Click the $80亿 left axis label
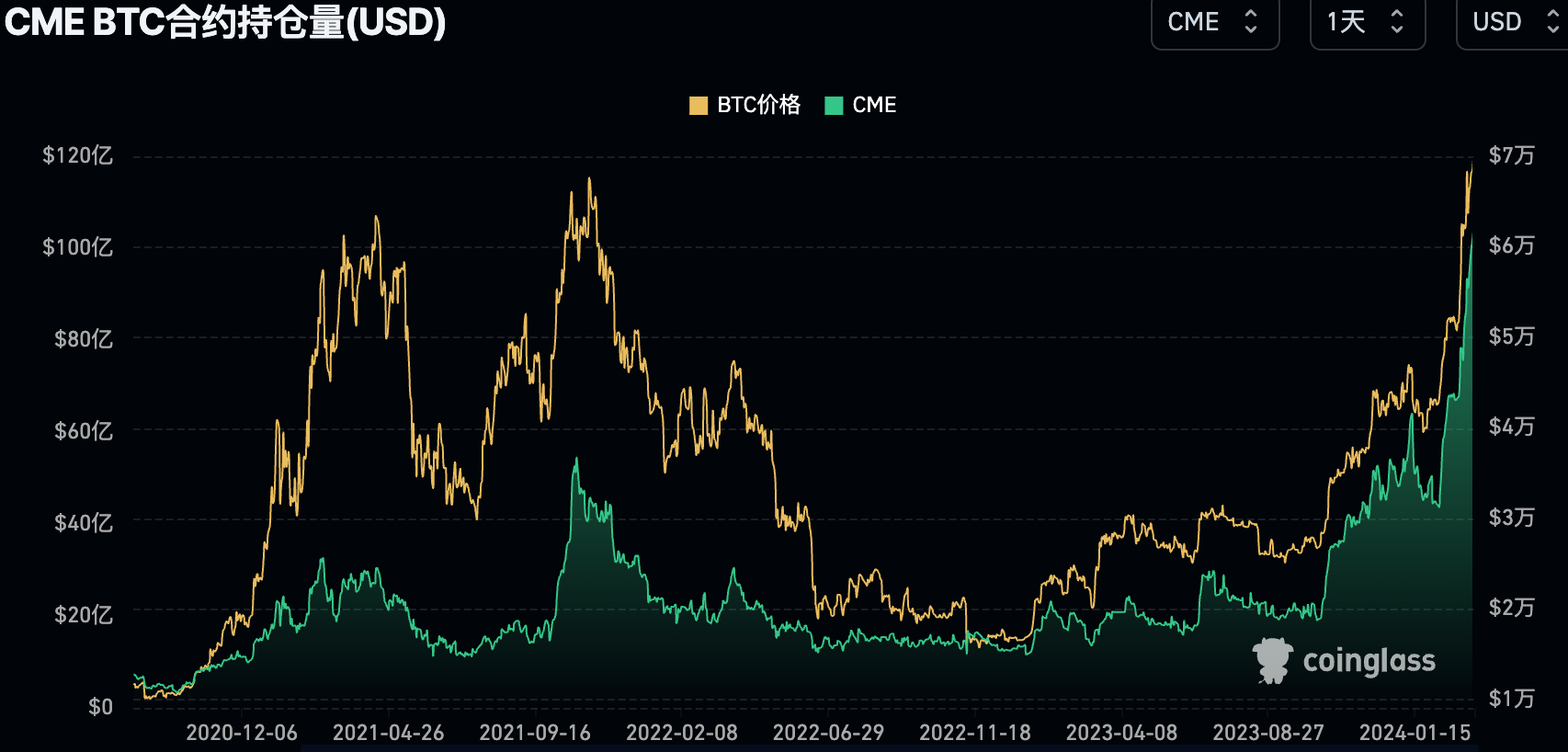1568x752 pixels. pyautogui.click(x=84, y=339)
